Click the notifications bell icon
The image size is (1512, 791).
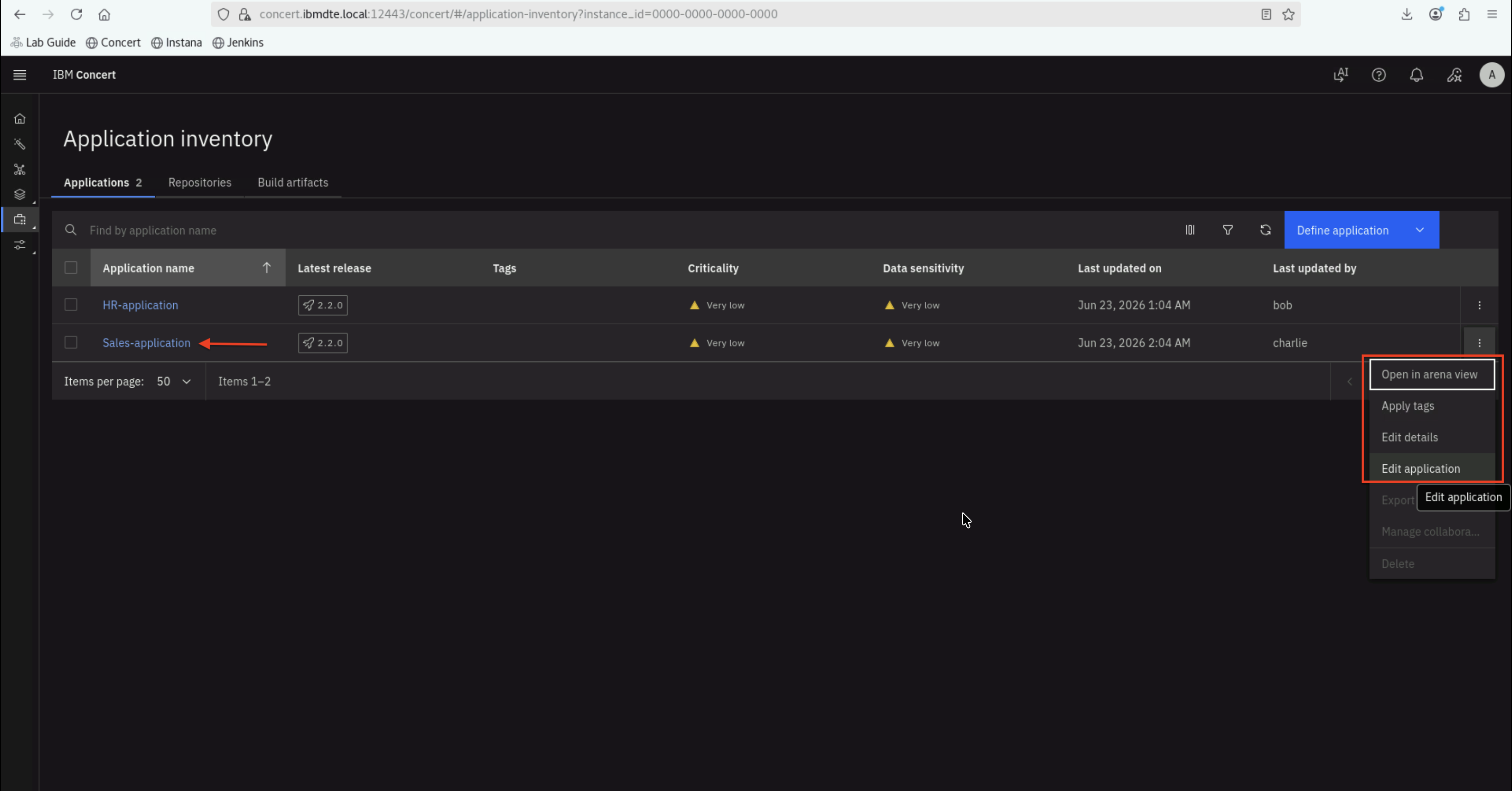[x=1416, y=74]
